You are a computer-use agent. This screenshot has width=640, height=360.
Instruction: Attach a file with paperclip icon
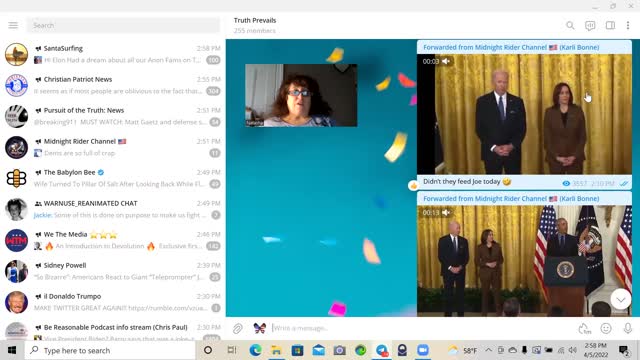pyautogui.click(x=238, y=328)
